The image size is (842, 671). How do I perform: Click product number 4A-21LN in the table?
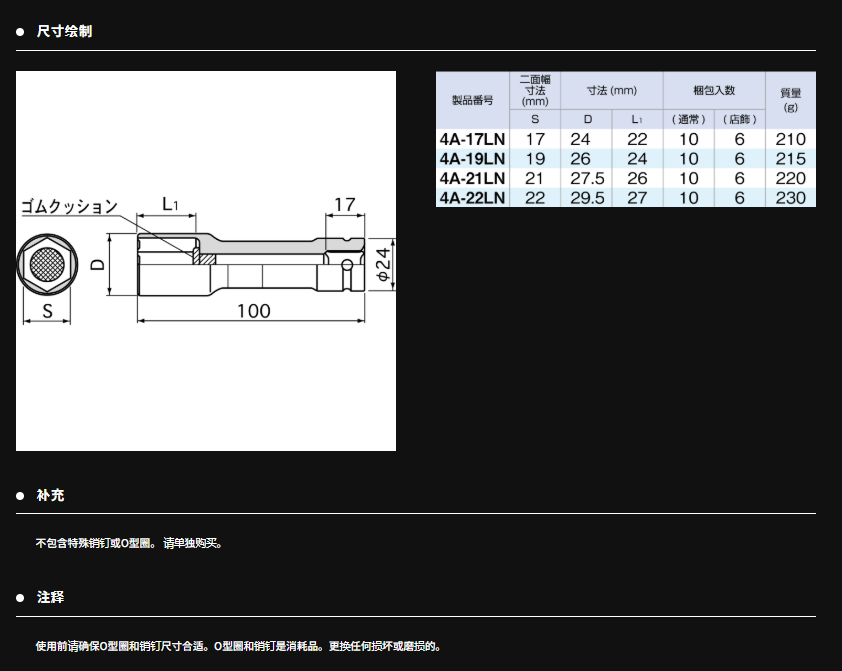(x=472, y=178)
